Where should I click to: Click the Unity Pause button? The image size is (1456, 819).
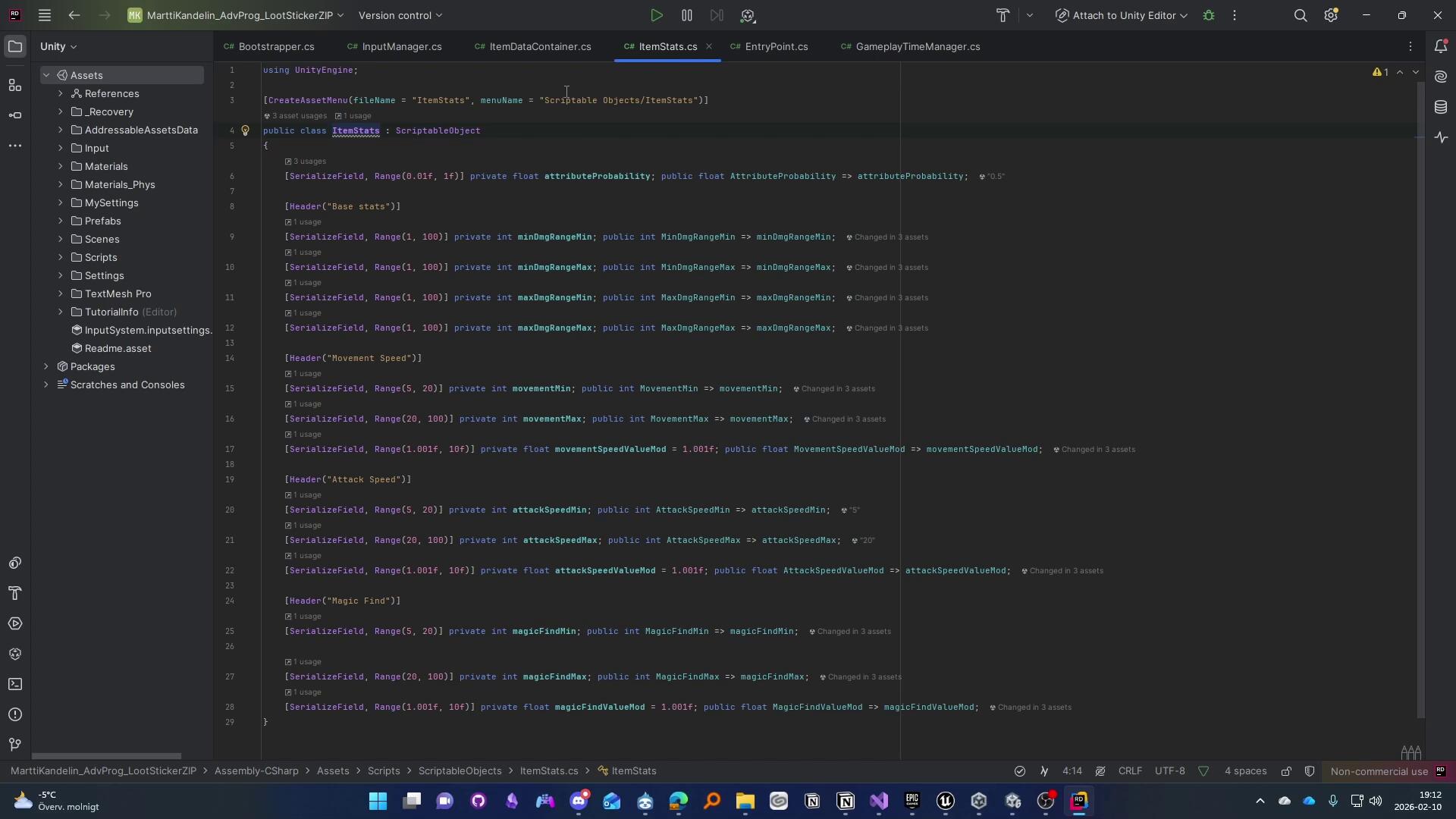click(x=686, y=15)
